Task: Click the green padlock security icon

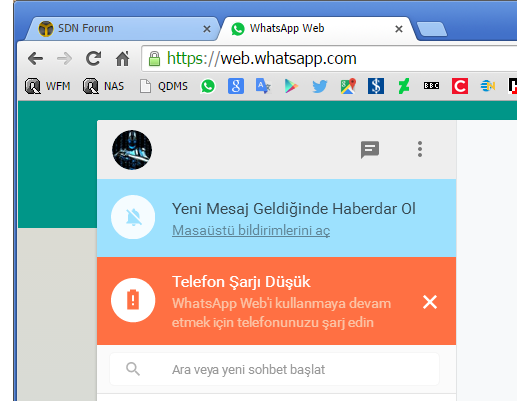Action: click(154, 59)
